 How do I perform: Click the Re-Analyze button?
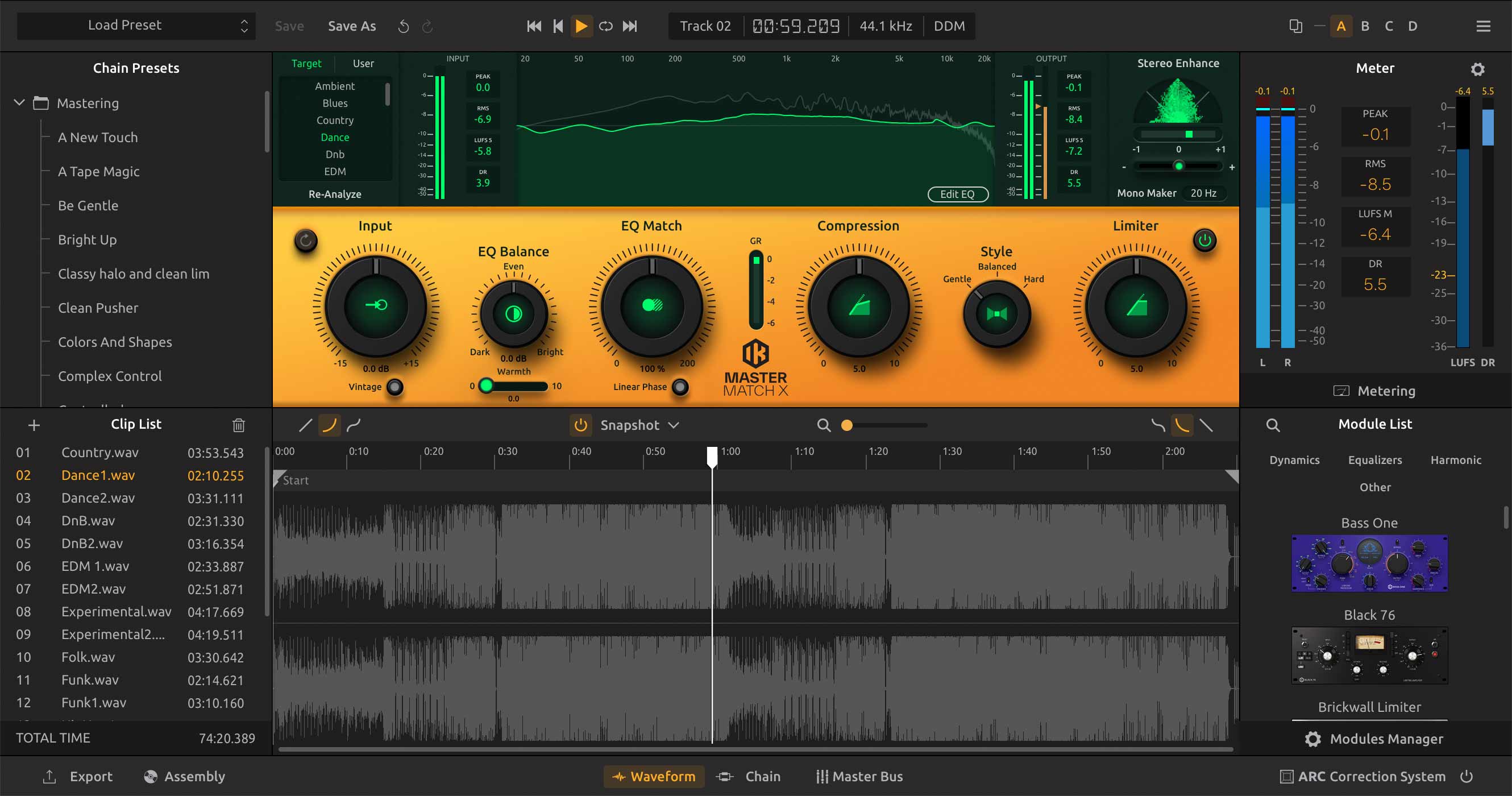335,194
